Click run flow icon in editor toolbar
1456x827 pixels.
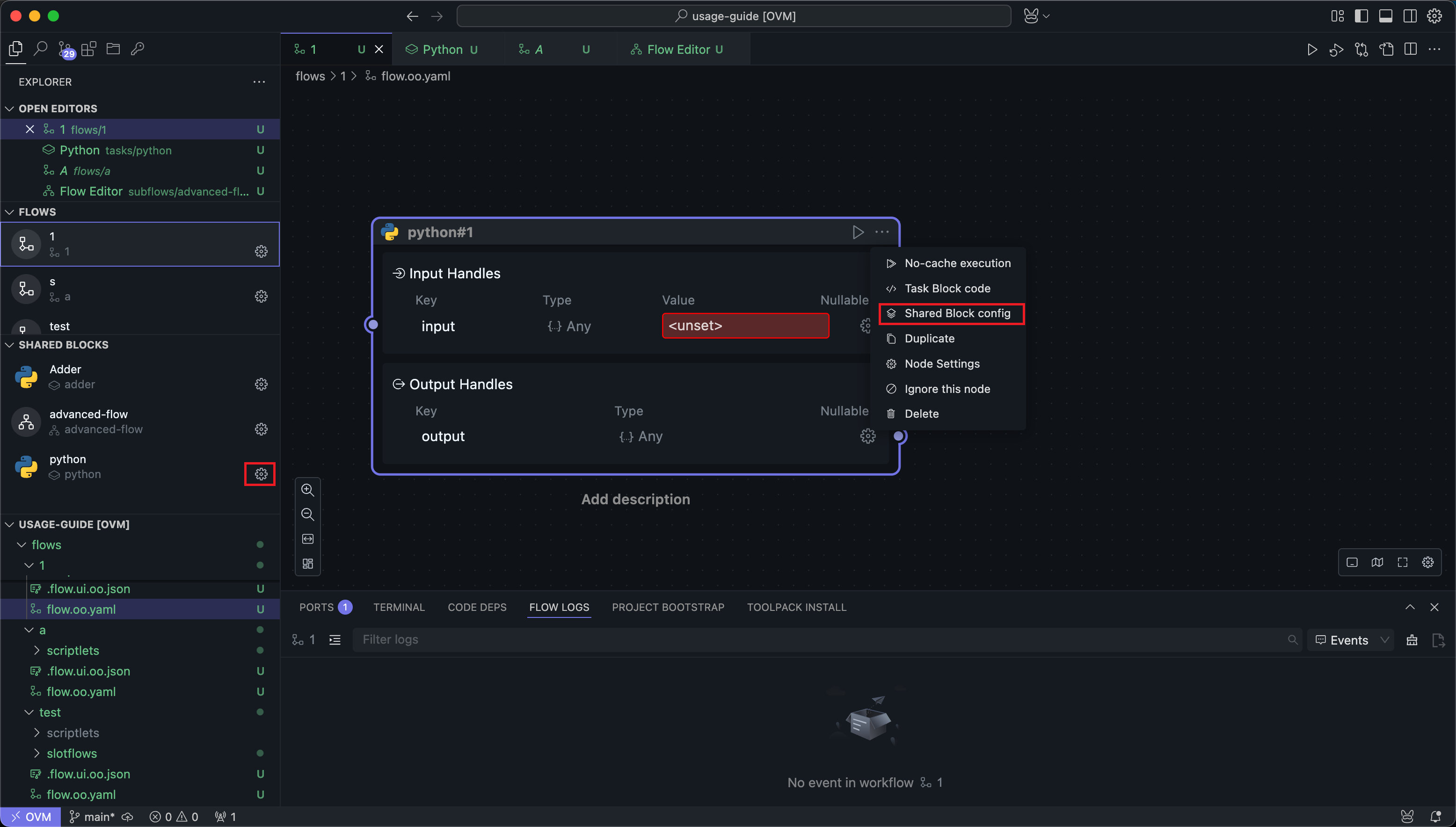tap(1312, 50)
